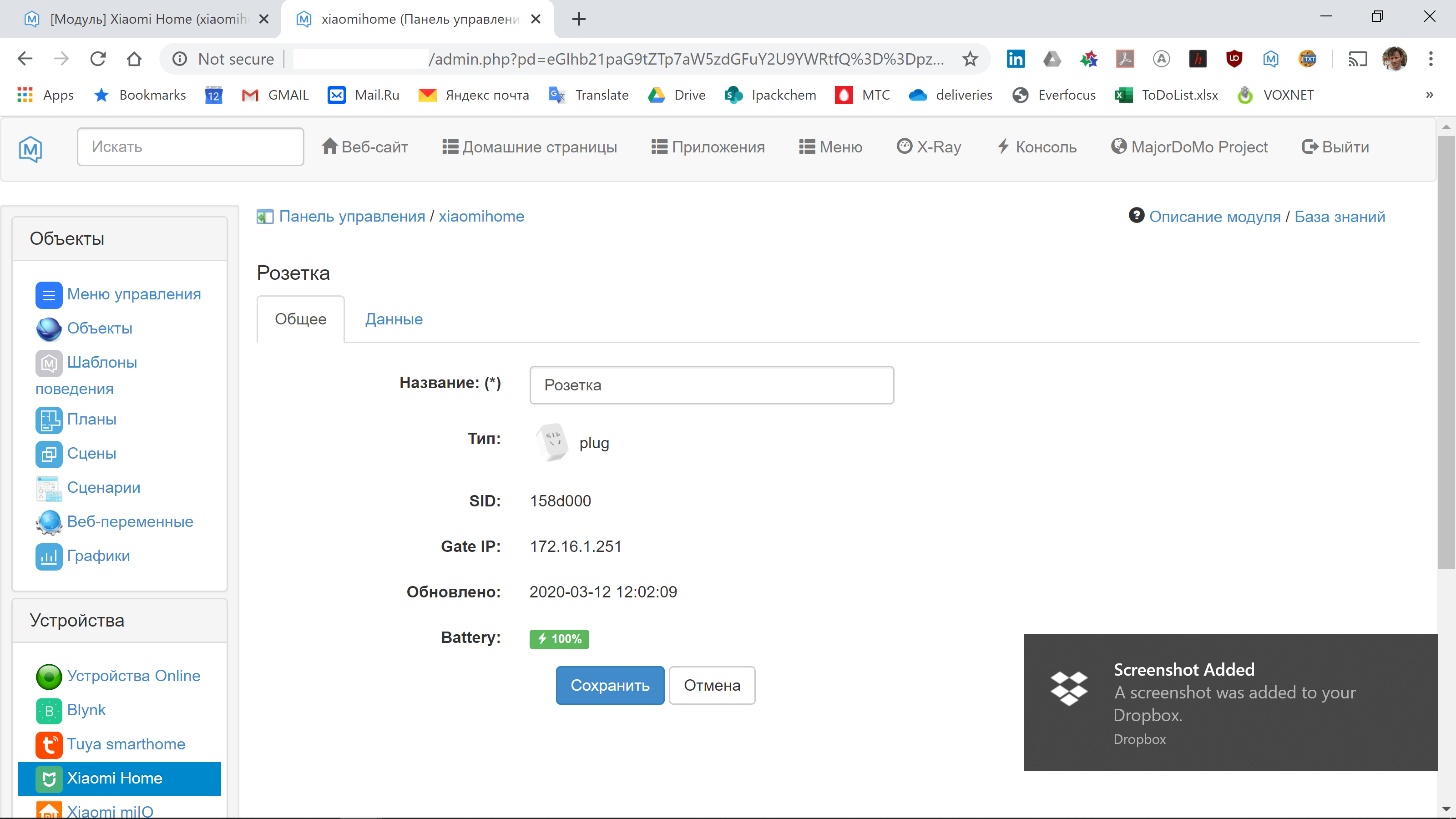Image resolution: width=1456 pixels, height=819 pixels.
Task: Click uBlock Origin extension icon
Action: [x=1234, y=59]
